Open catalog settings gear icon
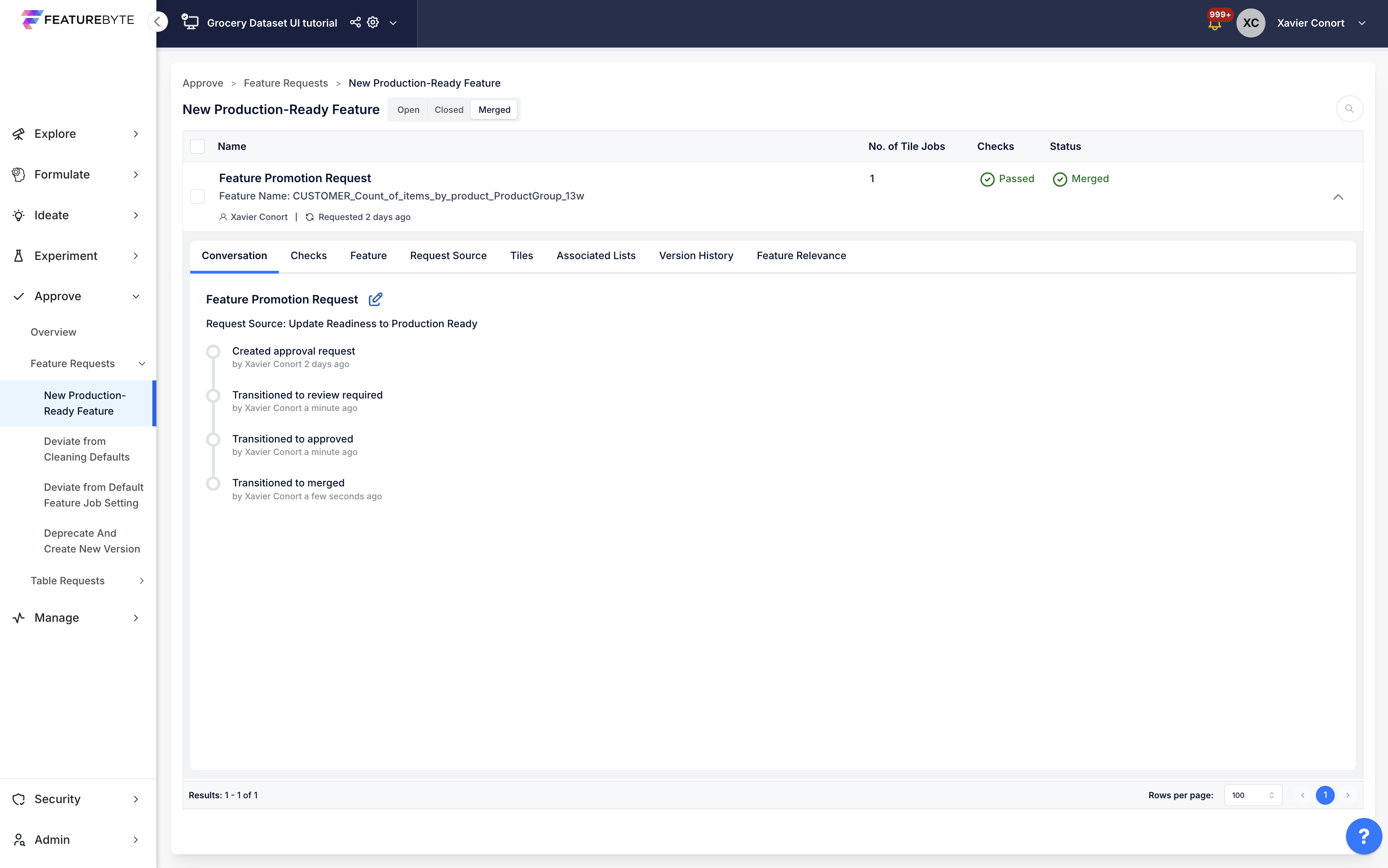Screen dimensions: 1388x868 tap(373, 23)
